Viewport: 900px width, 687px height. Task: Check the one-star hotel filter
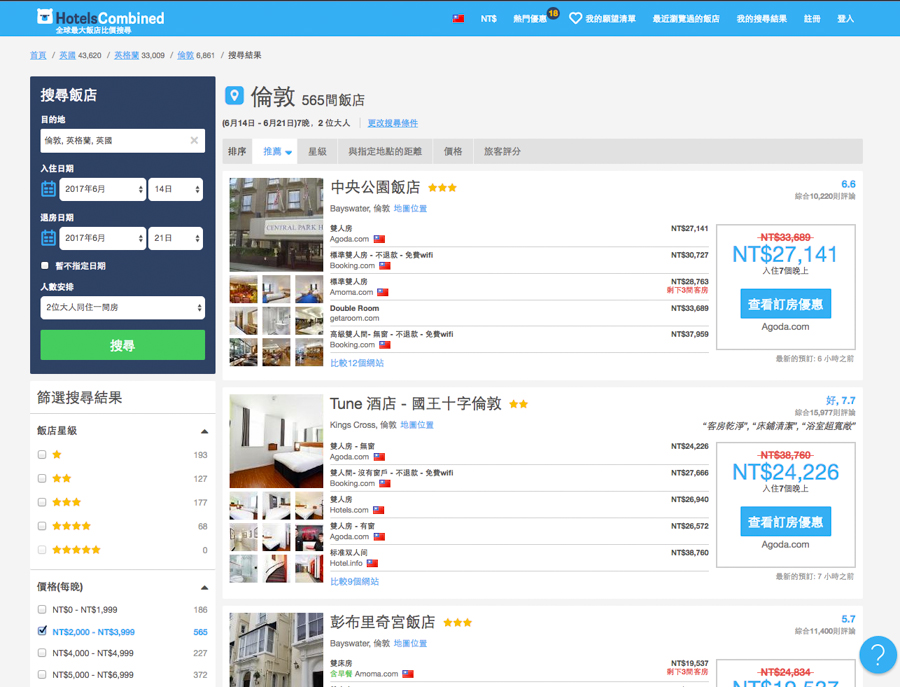click(42, 455)
